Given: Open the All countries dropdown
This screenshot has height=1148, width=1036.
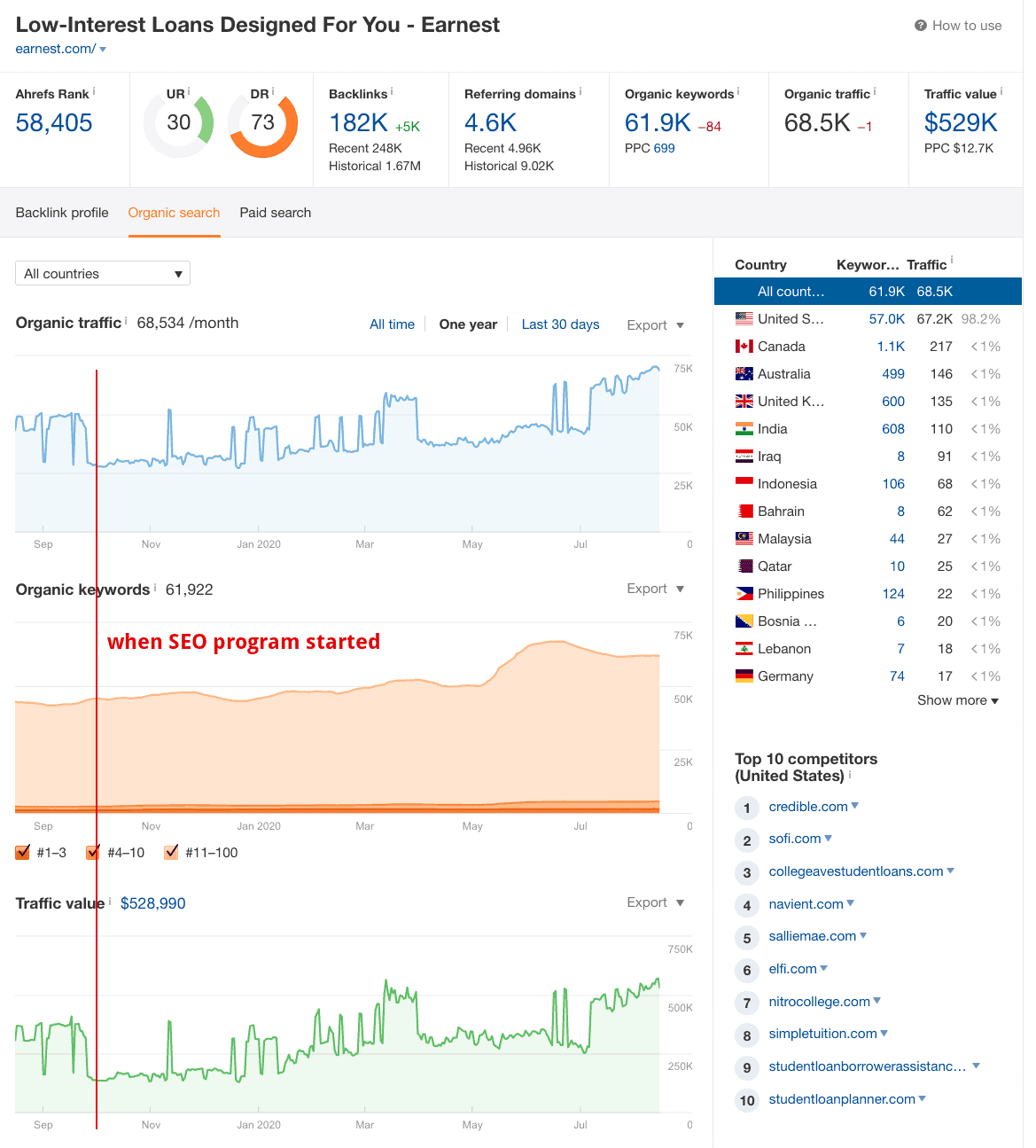Looking at the screenshot, I should (103, 274).
